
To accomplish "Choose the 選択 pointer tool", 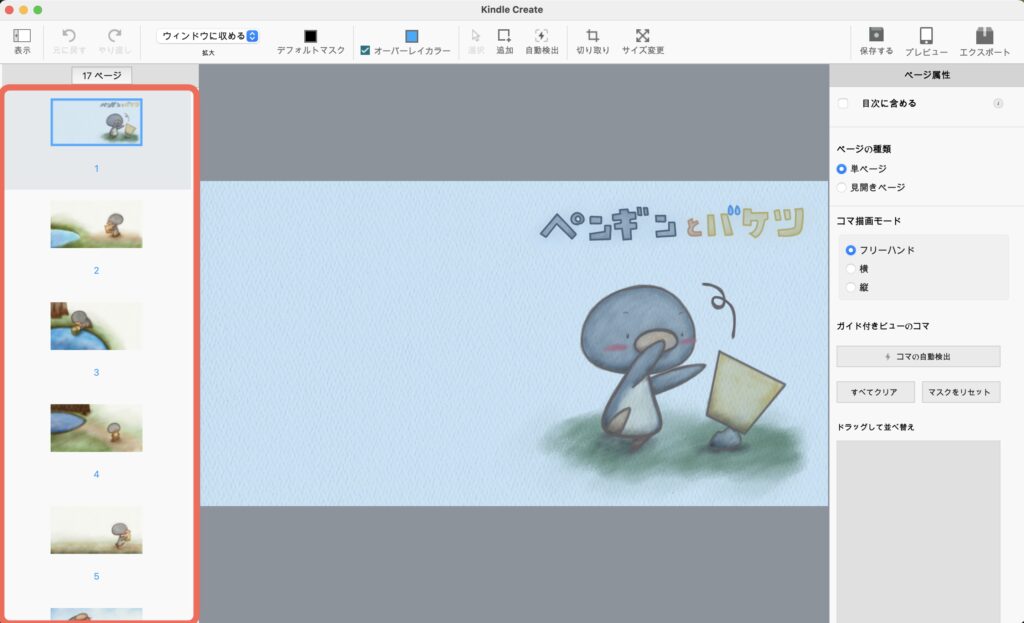I will (x=475, y=35).
